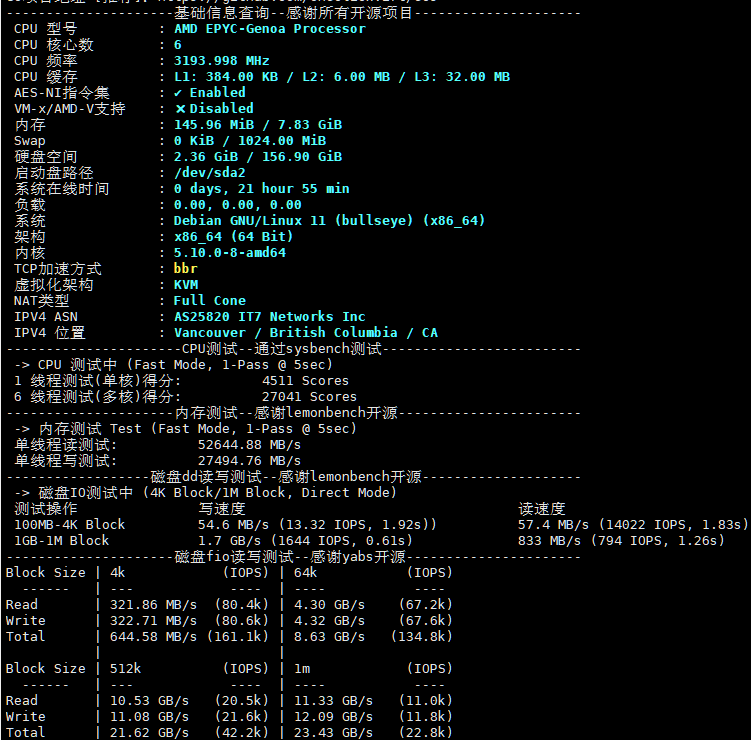Image resolution: width=751 pixels, height=740 pixels.
Task: Click the KVM virtualization value
Action: pos(185,284)
